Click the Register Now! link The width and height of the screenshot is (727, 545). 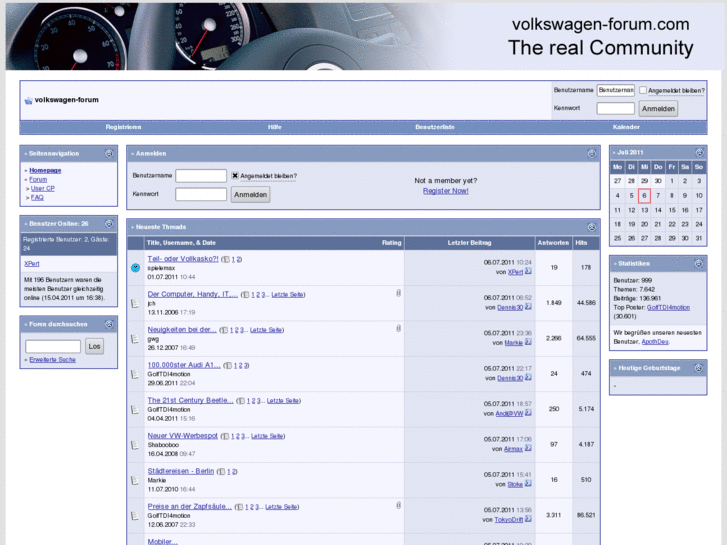(x=445, y=190)
